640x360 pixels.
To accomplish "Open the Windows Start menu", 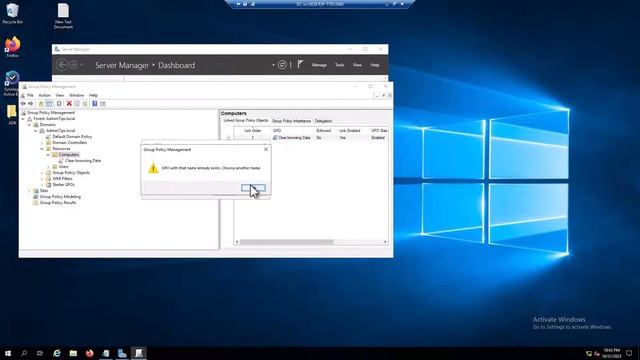I will 8,353.
